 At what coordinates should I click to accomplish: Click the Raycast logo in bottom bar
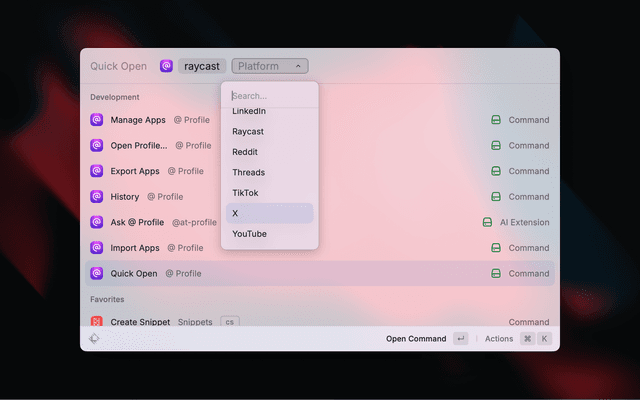94,339
